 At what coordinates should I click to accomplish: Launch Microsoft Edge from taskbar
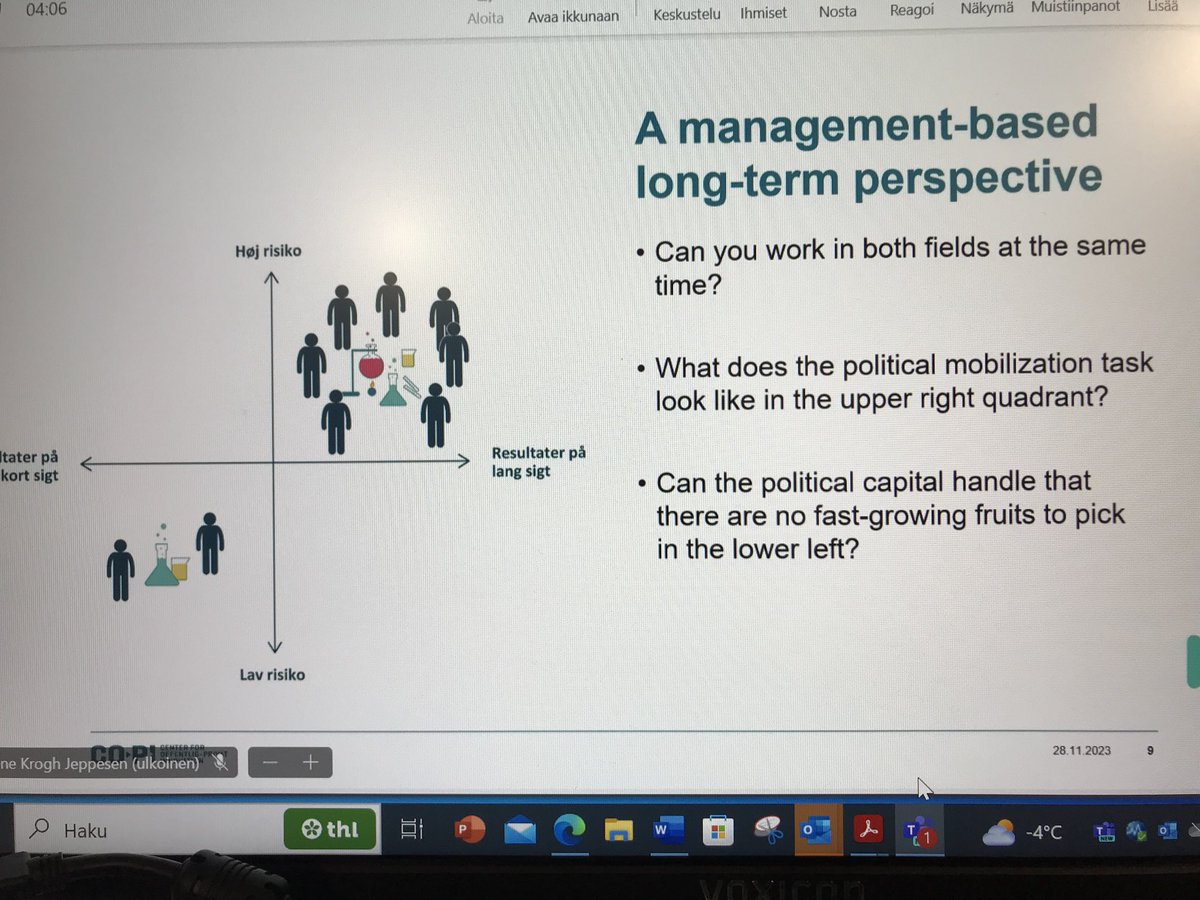[x=570, y=831]
